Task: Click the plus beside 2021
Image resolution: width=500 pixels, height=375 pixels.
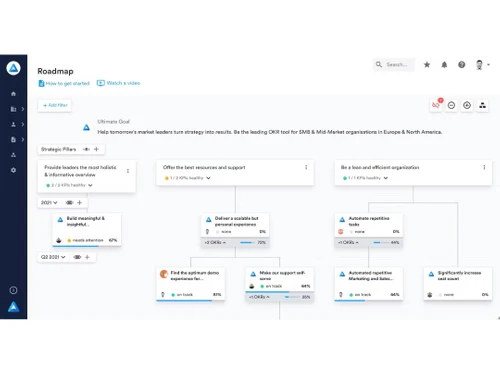Action: pos(79,202)
